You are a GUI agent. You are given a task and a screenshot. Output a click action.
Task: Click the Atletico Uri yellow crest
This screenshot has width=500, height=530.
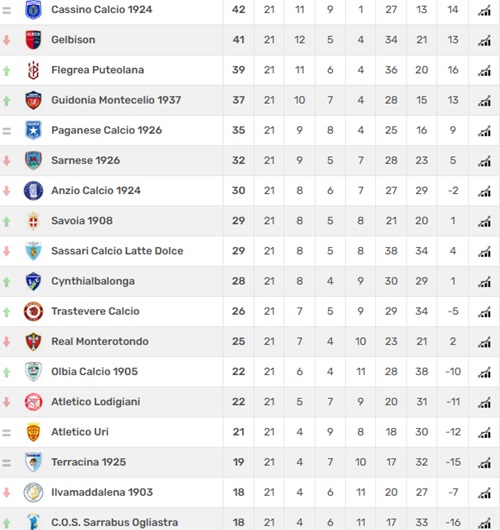pyautogui.click(x=33, y=432)
